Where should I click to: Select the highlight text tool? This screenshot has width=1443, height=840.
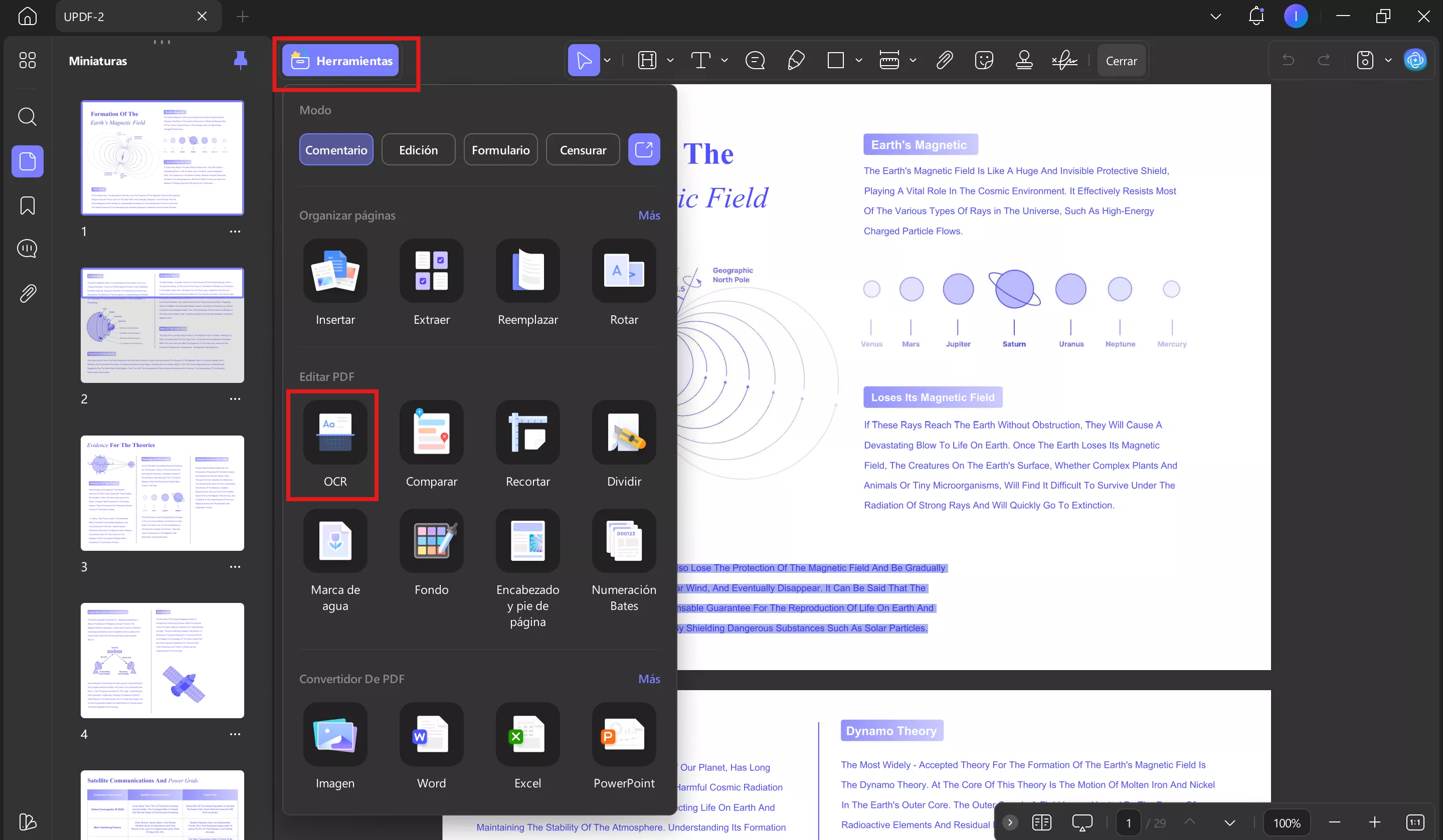click(x=647, y=60)
